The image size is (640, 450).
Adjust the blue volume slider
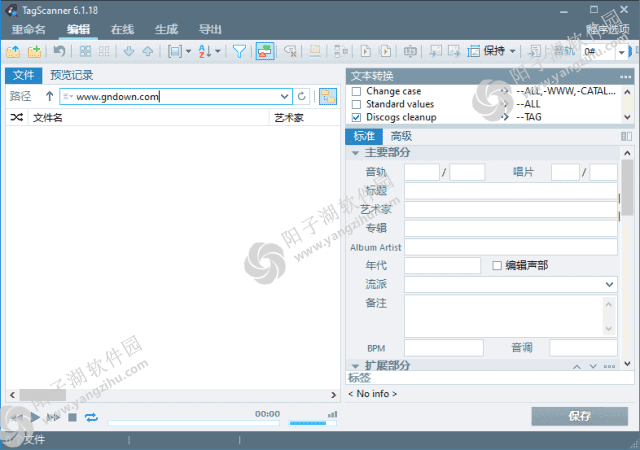313,423
